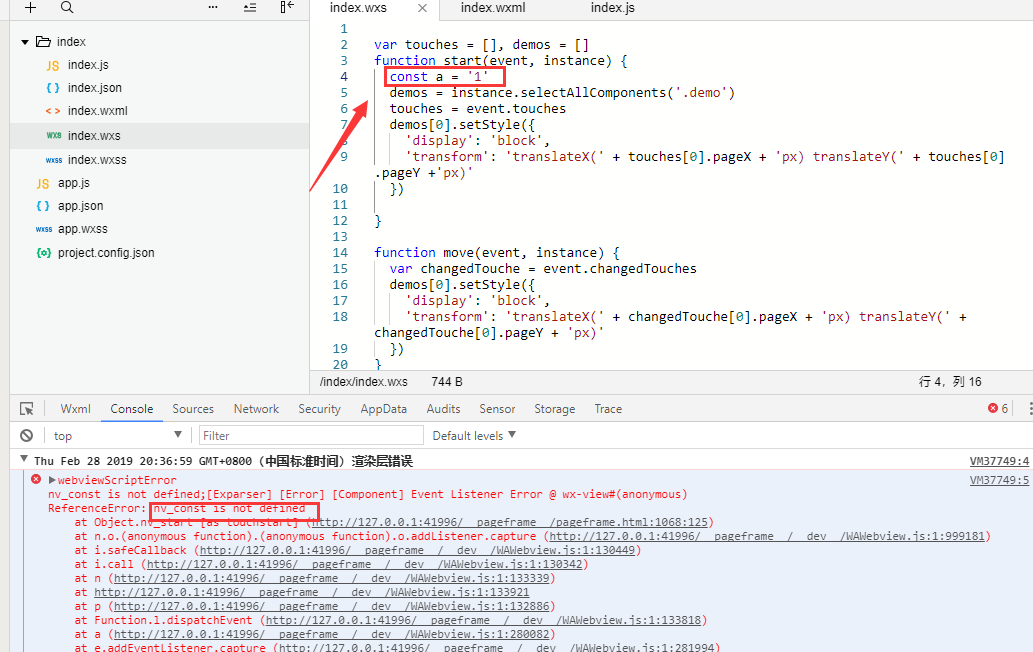Click the braces icon beside index.json
This screenshot has height=652, width=1033.
53,88
